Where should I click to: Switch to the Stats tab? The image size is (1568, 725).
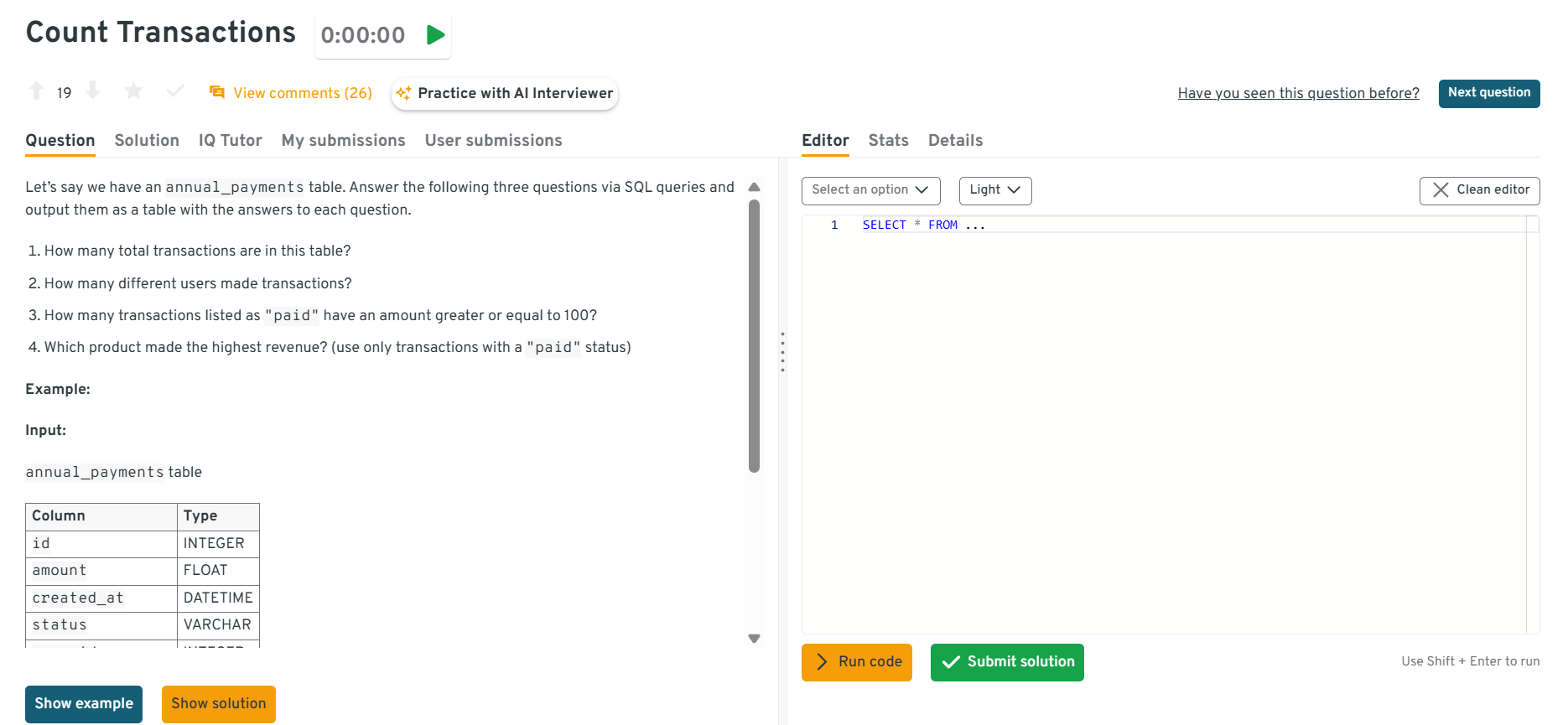pos(888,141)
